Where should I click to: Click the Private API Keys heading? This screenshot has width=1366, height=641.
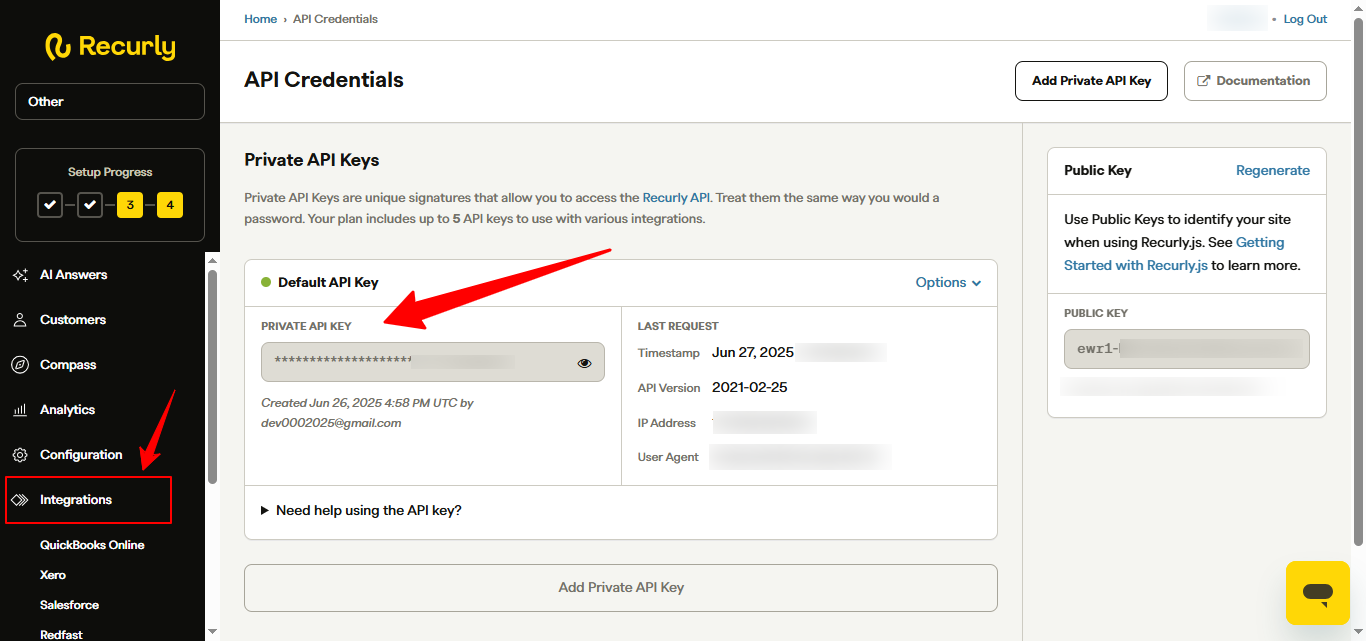tap(312, 160)
